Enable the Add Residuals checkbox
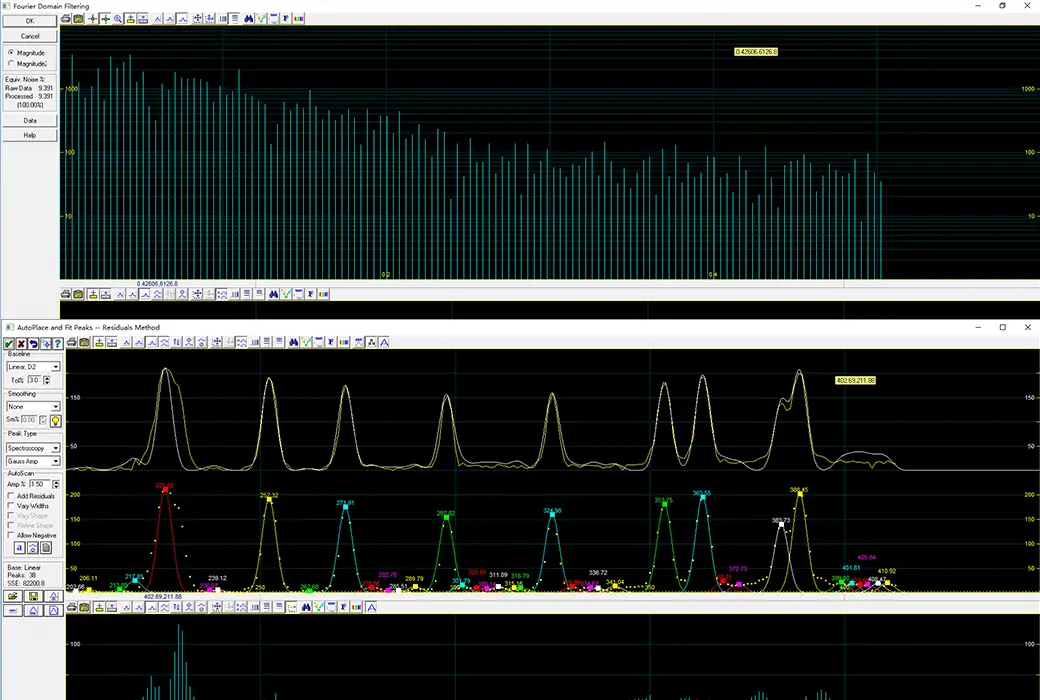This screenshot has height=700, width=1040. click(x=11, y=496)
